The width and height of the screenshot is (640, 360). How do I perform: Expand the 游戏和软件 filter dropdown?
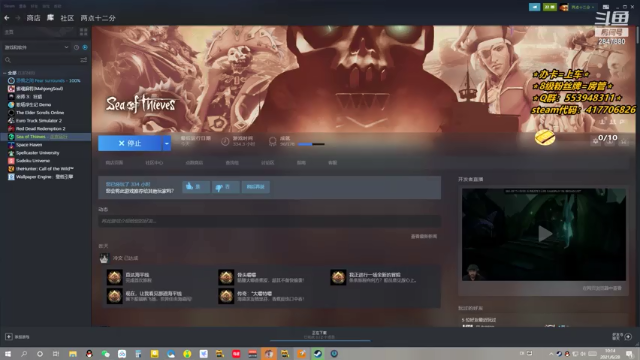pos(37,47)
